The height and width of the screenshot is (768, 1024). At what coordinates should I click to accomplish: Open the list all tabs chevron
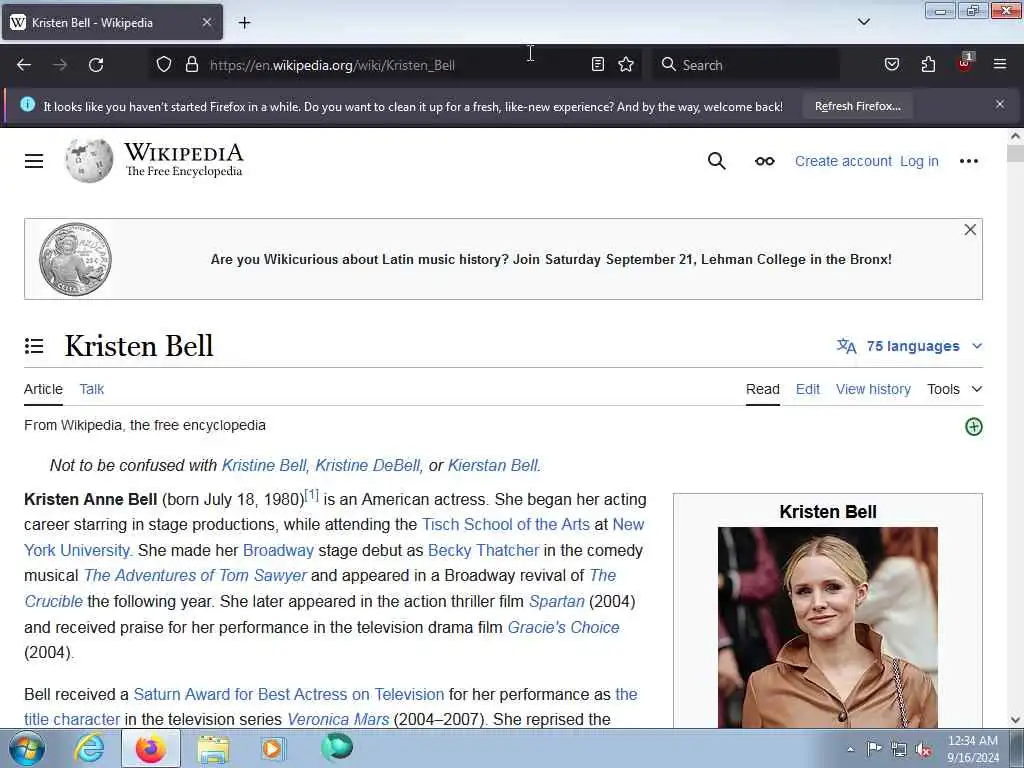pos(863,22)
